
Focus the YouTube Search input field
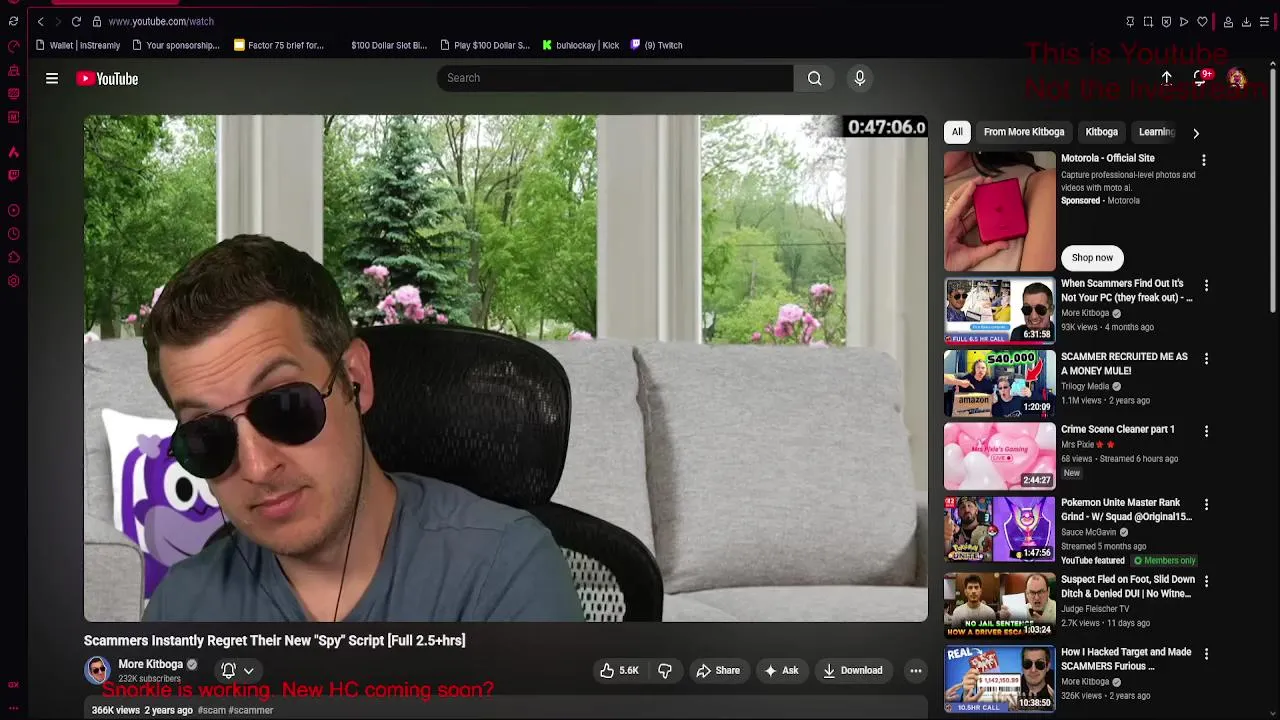615,78
